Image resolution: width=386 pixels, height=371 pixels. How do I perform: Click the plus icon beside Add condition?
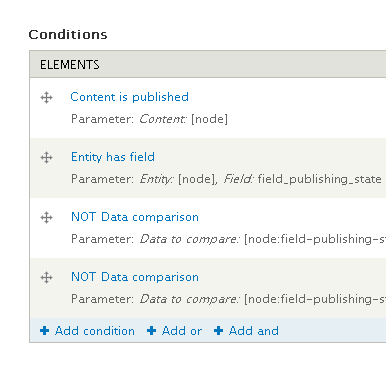[x=44, y=331]
